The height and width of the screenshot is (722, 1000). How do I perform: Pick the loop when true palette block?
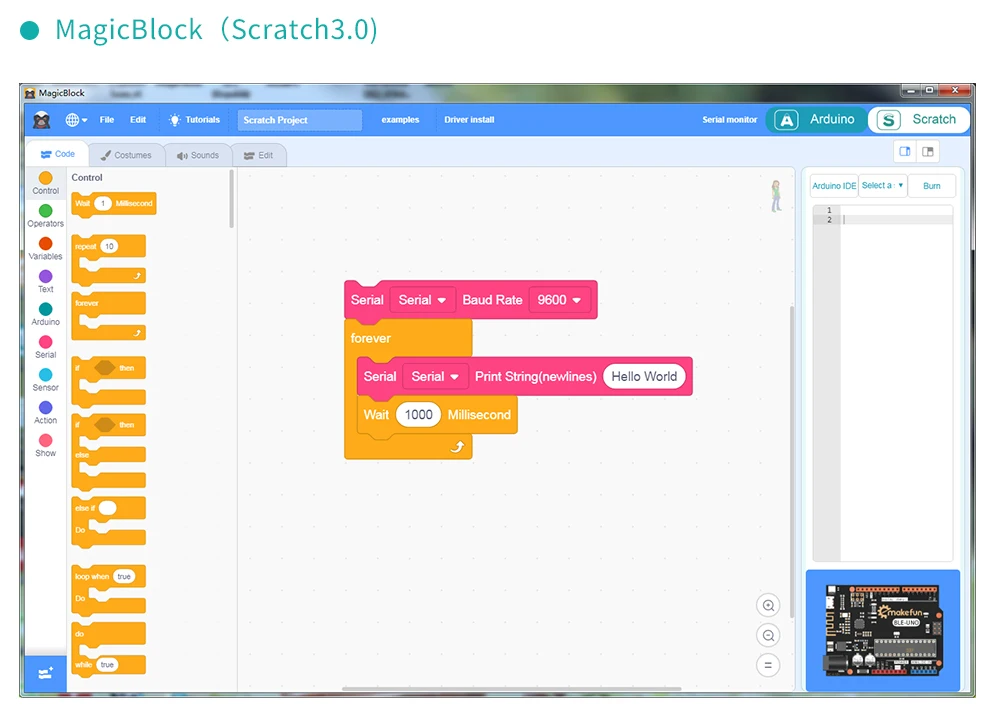(x=108, y=590)
